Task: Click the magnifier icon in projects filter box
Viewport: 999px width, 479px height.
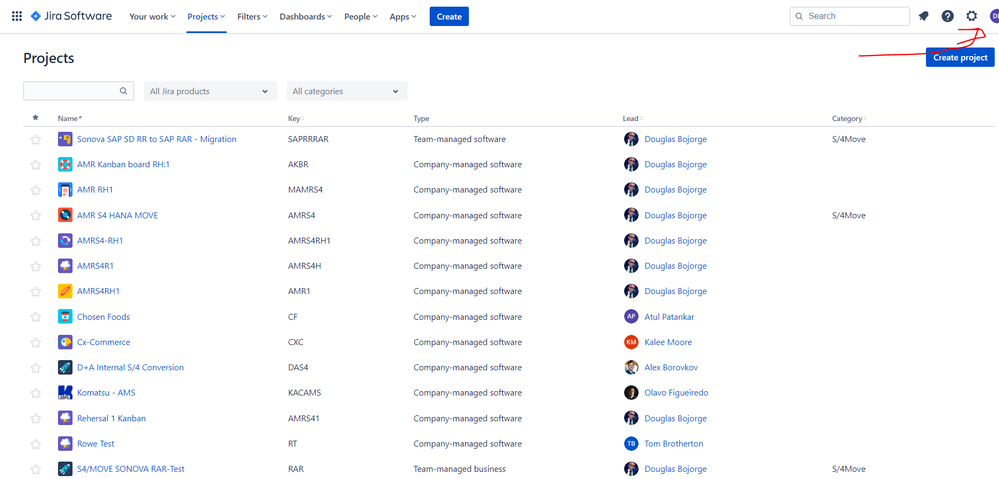Action: coord(124,91)
